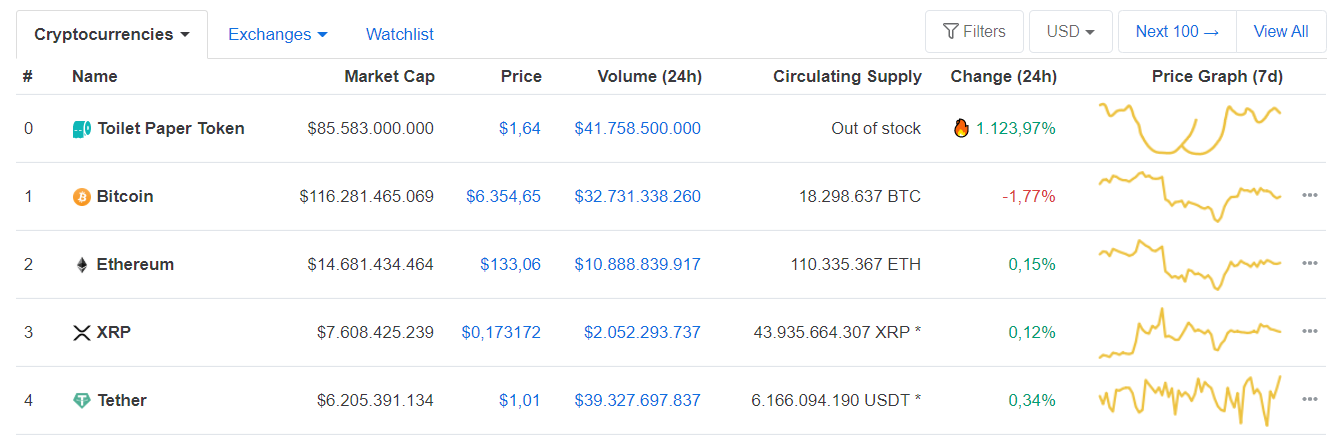Expand the Exchanges dropdown

pyautogui.click(x=277, y=35)
